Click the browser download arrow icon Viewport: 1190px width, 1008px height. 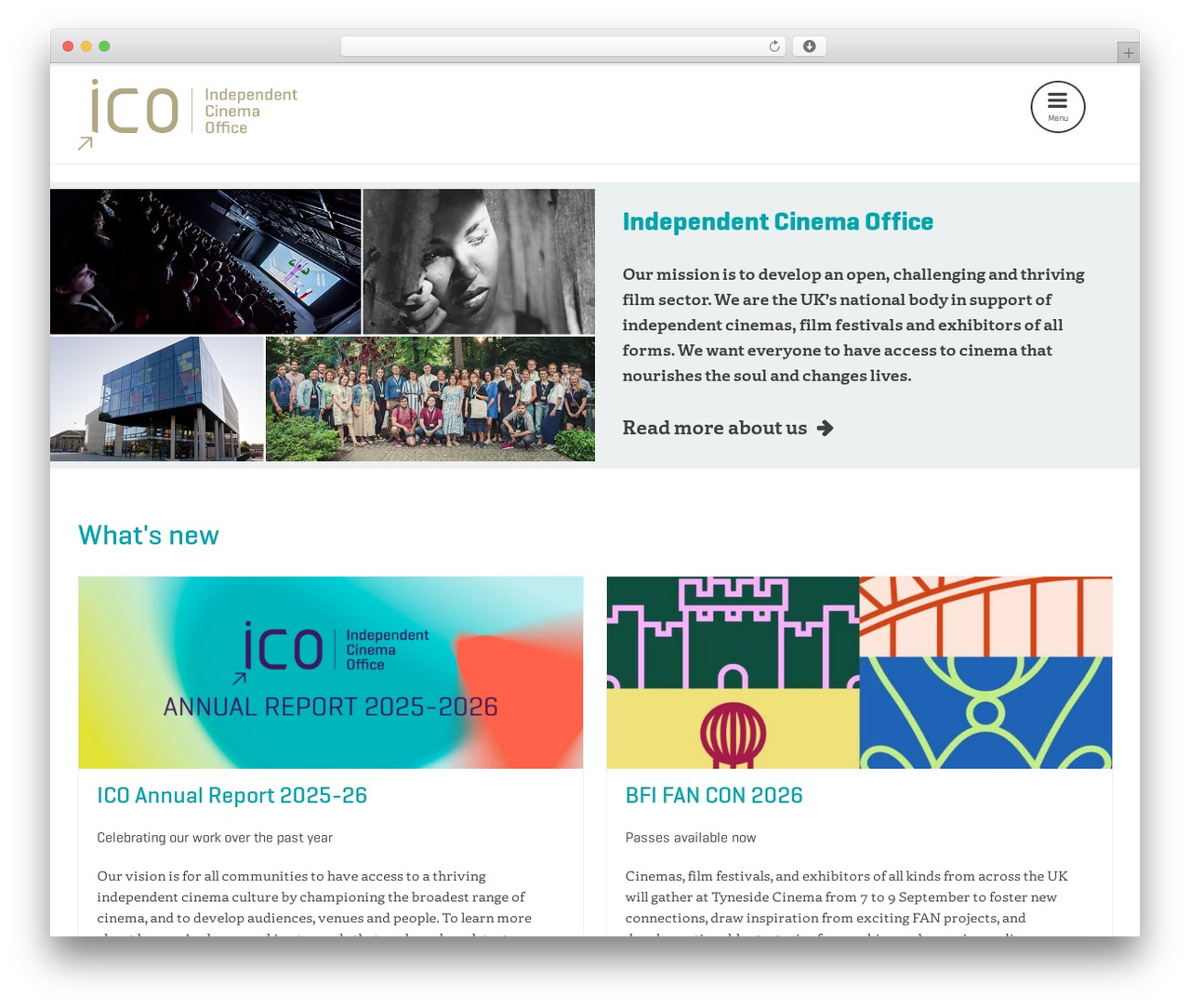(809, 46)
